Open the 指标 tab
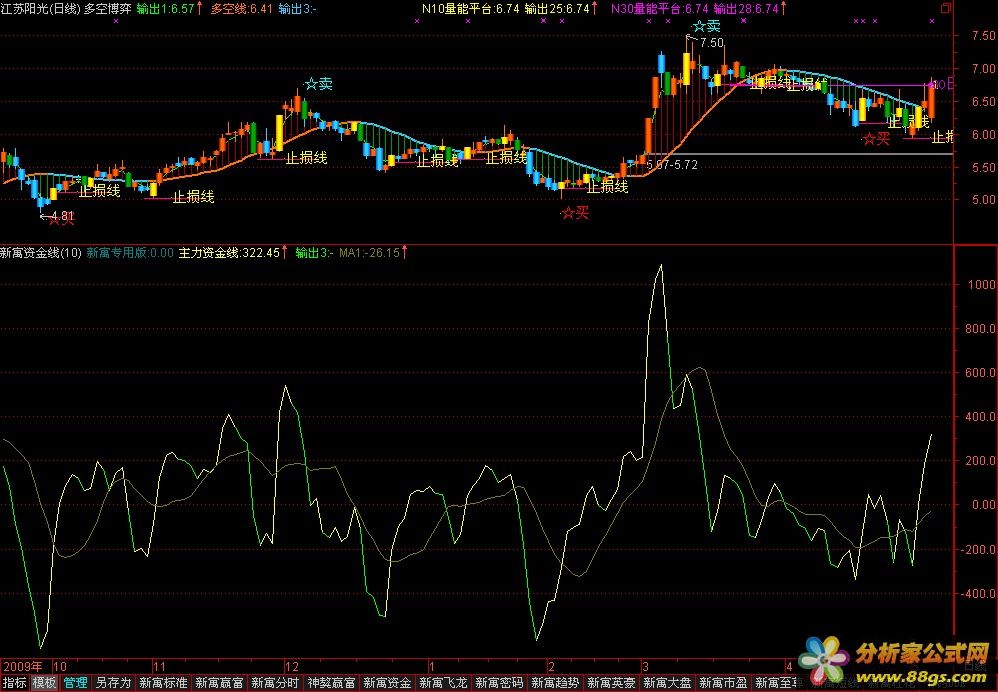This screenshot has width=998, height=692. click(14, 683)
